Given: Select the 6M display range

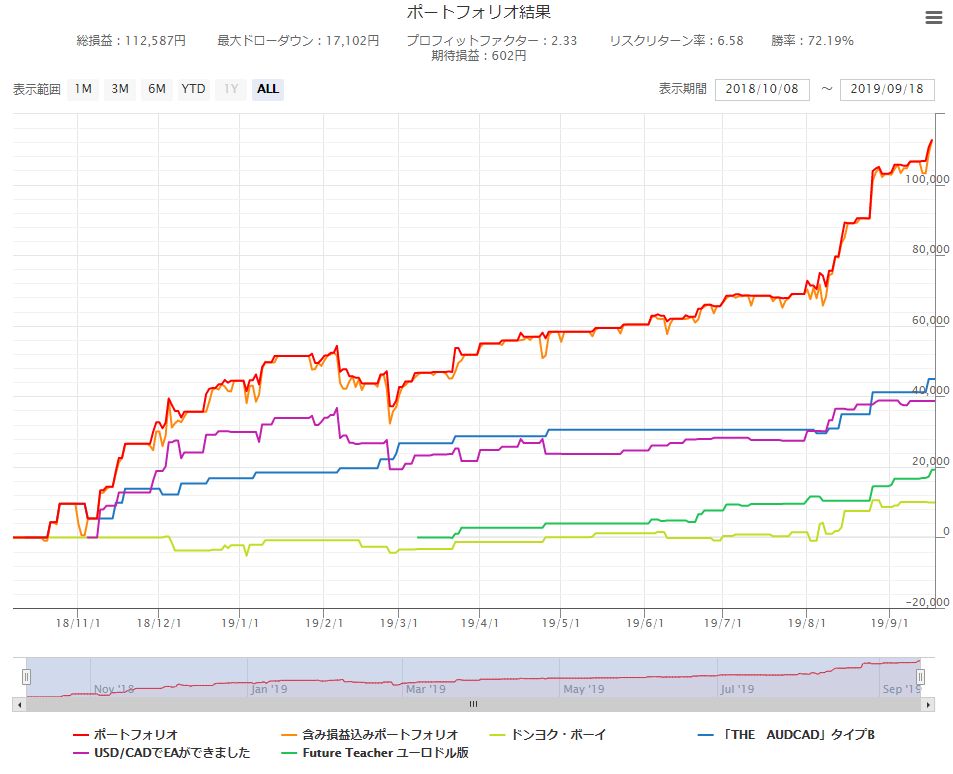Looking at the screenshot, I should pos(157,89).
